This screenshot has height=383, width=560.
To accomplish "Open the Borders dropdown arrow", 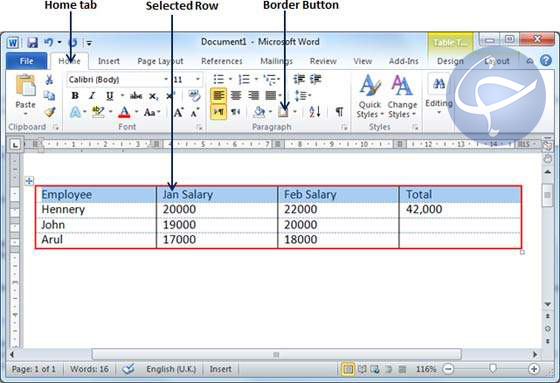I will pyautogui.click(x=295, y=112).
